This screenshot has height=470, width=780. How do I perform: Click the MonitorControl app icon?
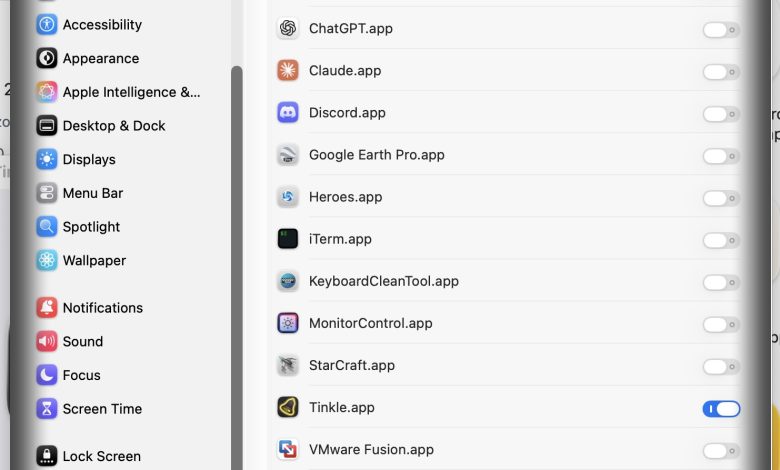click(x=288, y=323)
